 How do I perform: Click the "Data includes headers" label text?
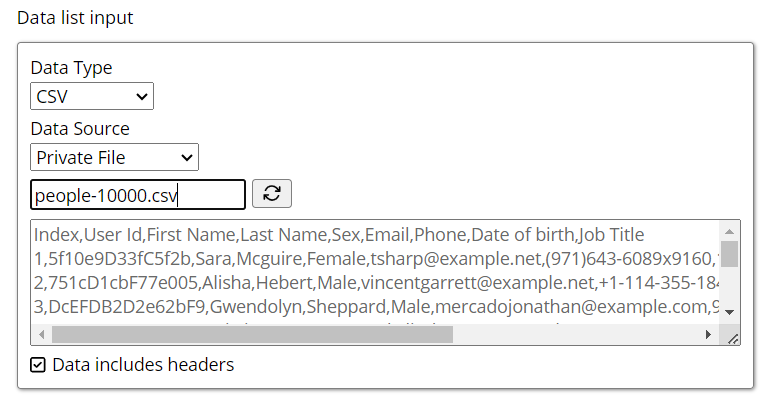tap(143, 365)
